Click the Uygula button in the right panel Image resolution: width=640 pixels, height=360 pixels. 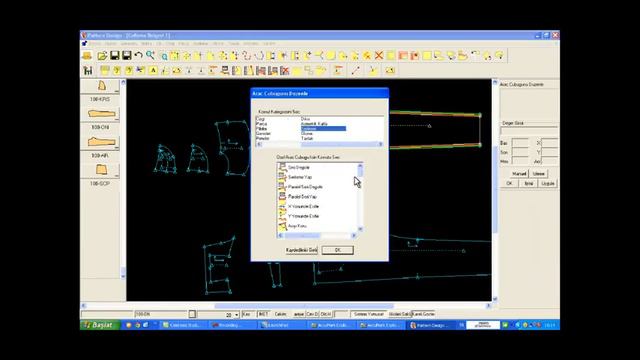pyautogui.click(x=548, y=183)
